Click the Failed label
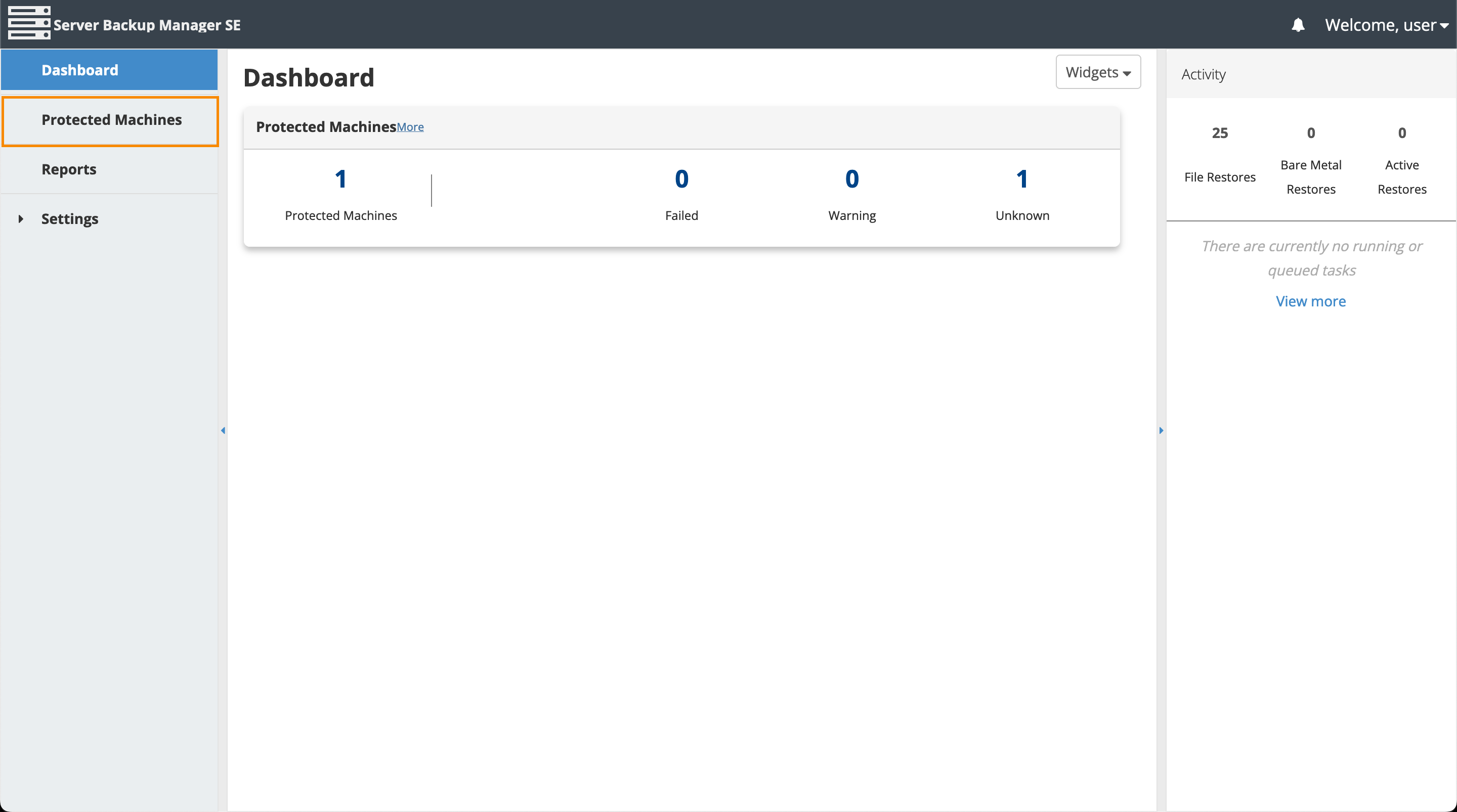This screenshot has height=812, width=1457. pyautogui.click(x=681, y=215)
